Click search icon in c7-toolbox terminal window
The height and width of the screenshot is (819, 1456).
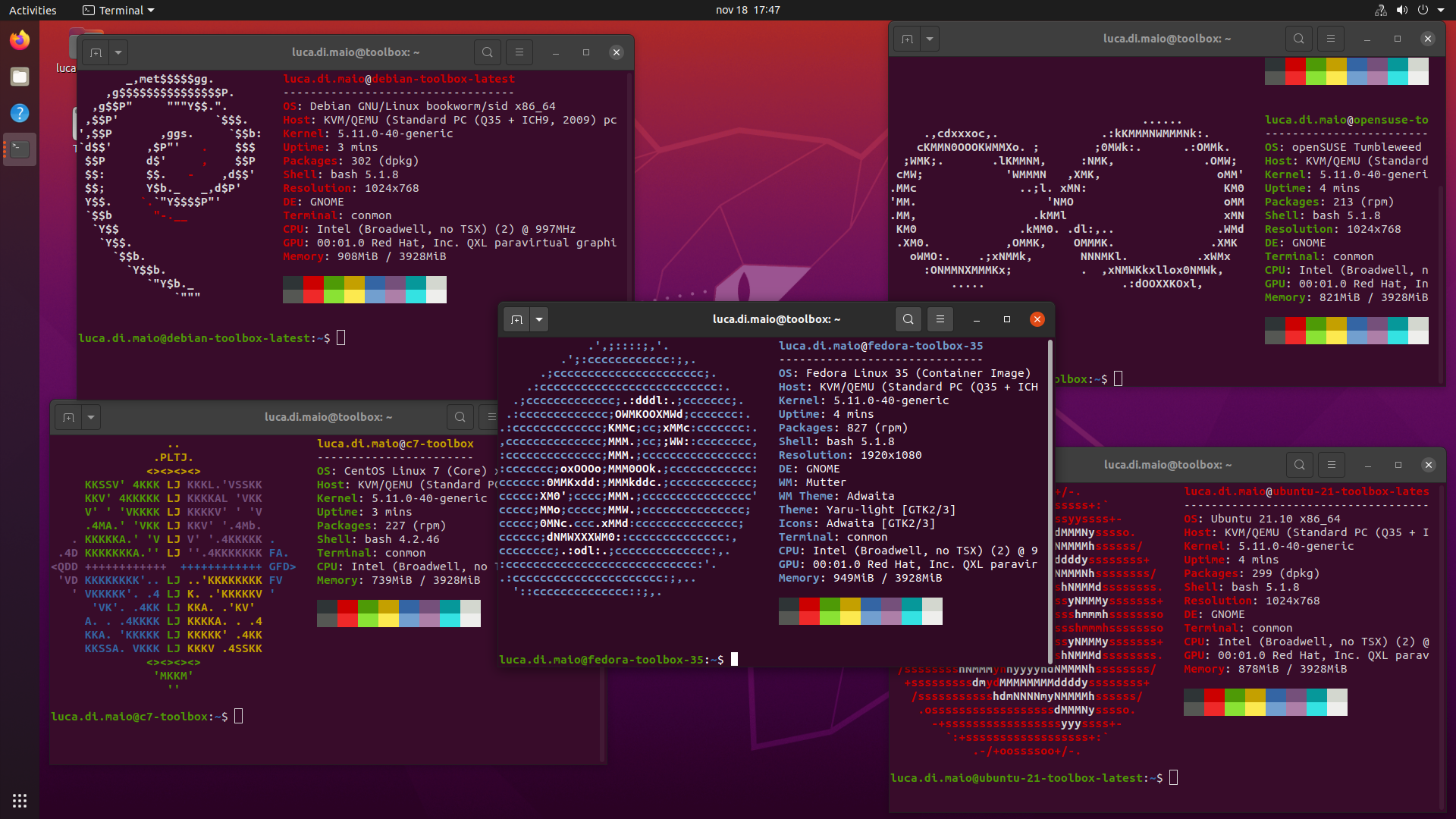pyautogui.click(x=460, y=417)
